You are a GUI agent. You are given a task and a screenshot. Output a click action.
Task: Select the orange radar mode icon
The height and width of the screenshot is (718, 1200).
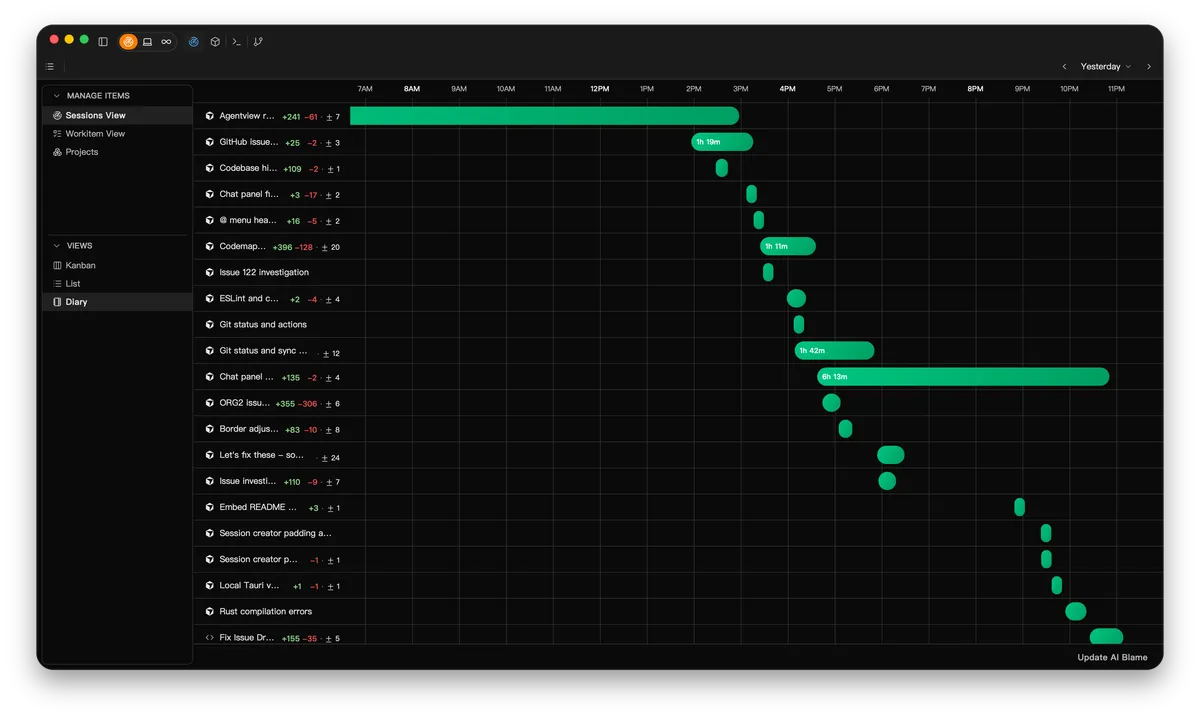click(128, 42)
